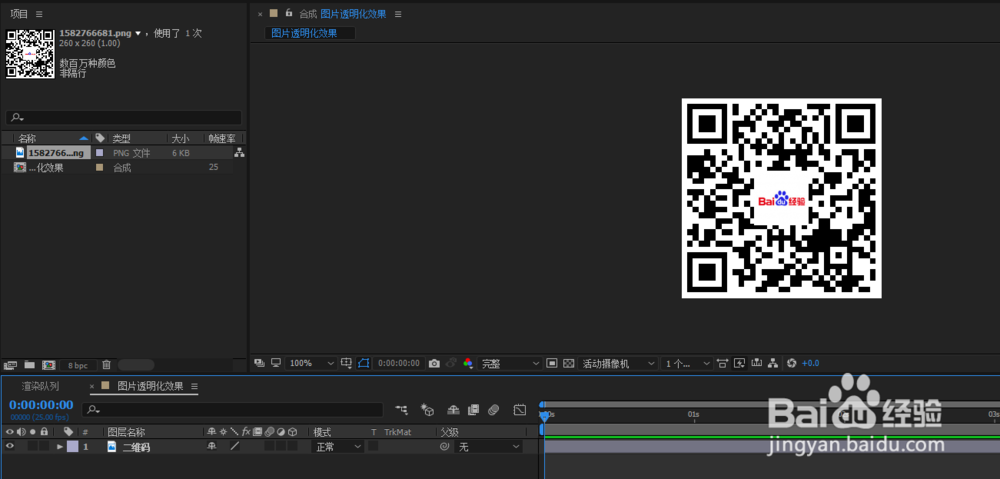Create a new folder in Project panel
The image size is (1000, 479).
point(29,365)
